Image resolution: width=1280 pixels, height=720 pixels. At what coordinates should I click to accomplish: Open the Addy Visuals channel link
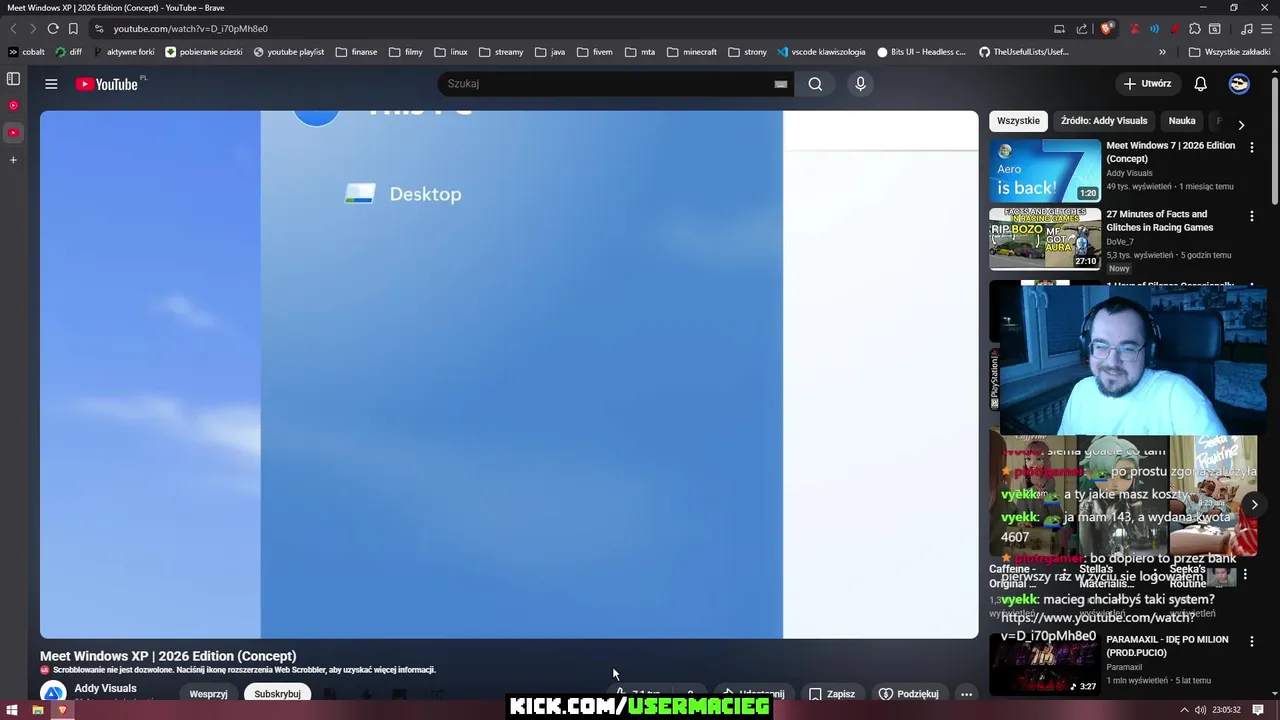[105, 688]
